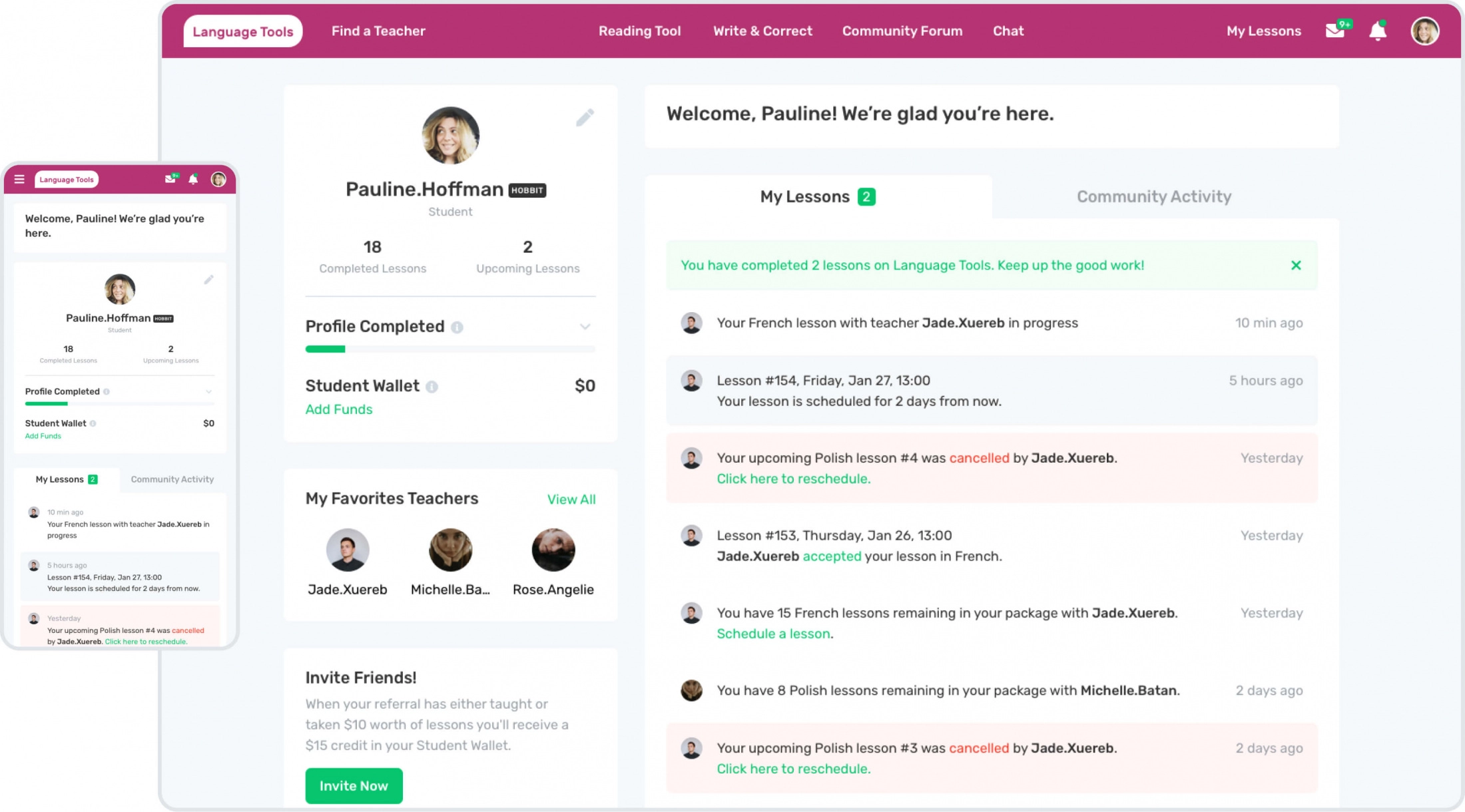Click the Student Wallet info icon
Viewport: 1465px width, 812px height.
click(432, 386)
